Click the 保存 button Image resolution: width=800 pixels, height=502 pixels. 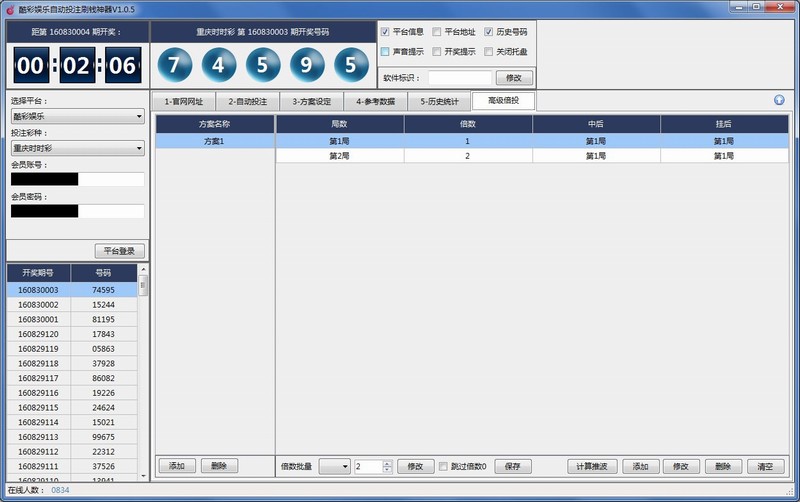pyautogui.click(x=512, y=466)
